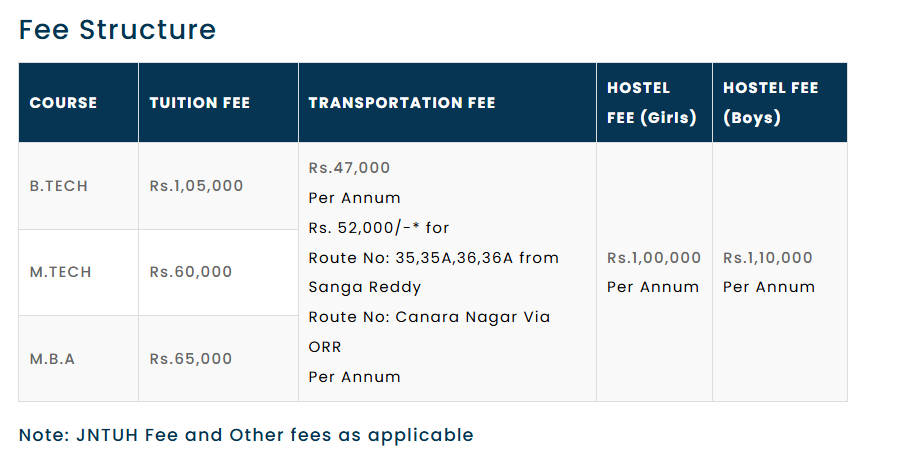Click the Rs.1,10,000 boys hostel fee
This screenshot has height=455, width=903.
coord(768,258)
